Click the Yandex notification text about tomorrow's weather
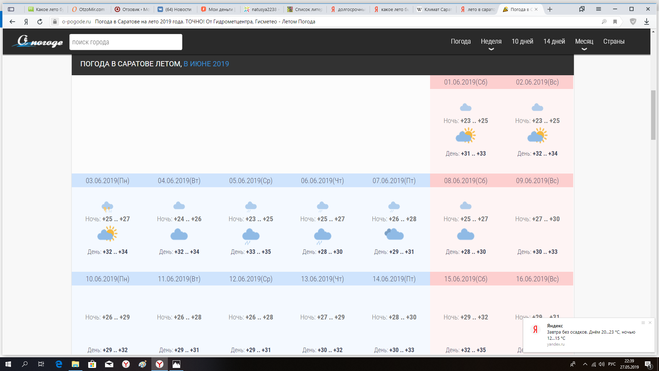 [590, 335]
